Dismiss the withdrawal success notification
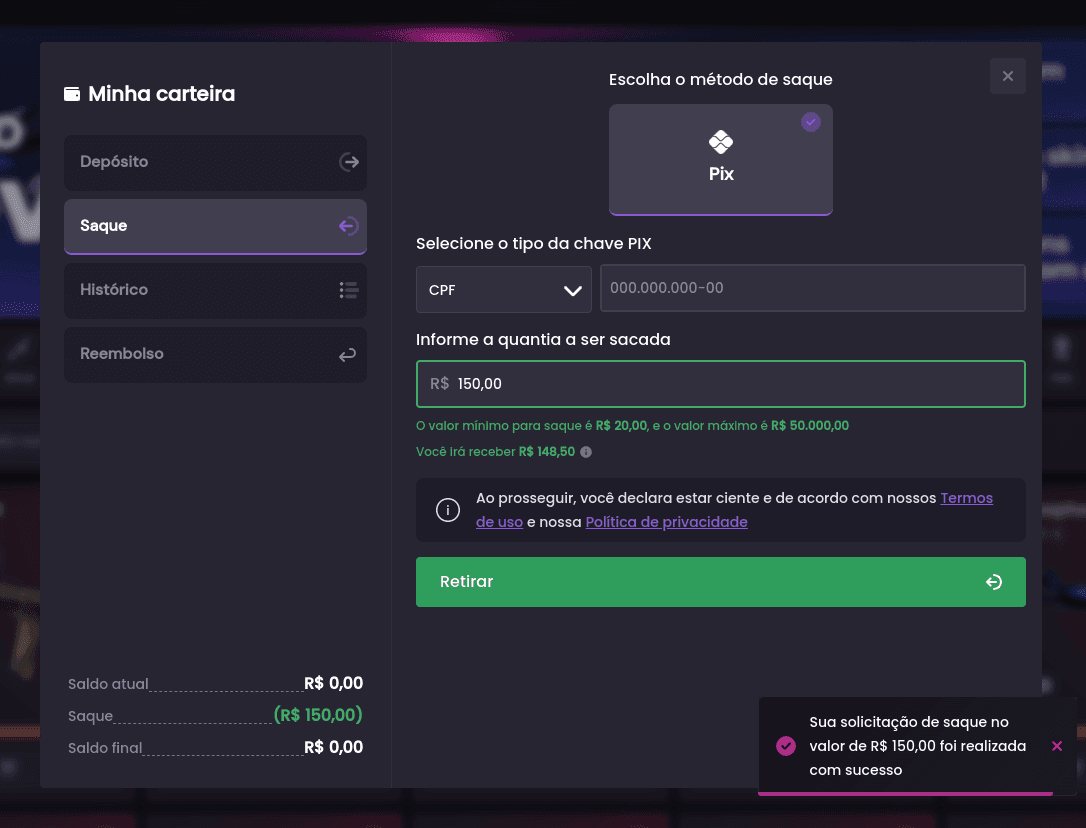 (1056, 746)
